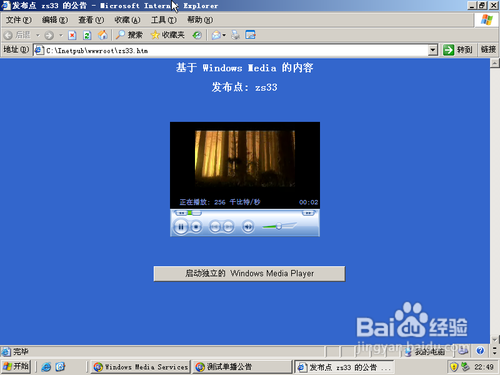Click the volume slider in media player
Screen dimensions: 500x375
[x=279, y=226]
